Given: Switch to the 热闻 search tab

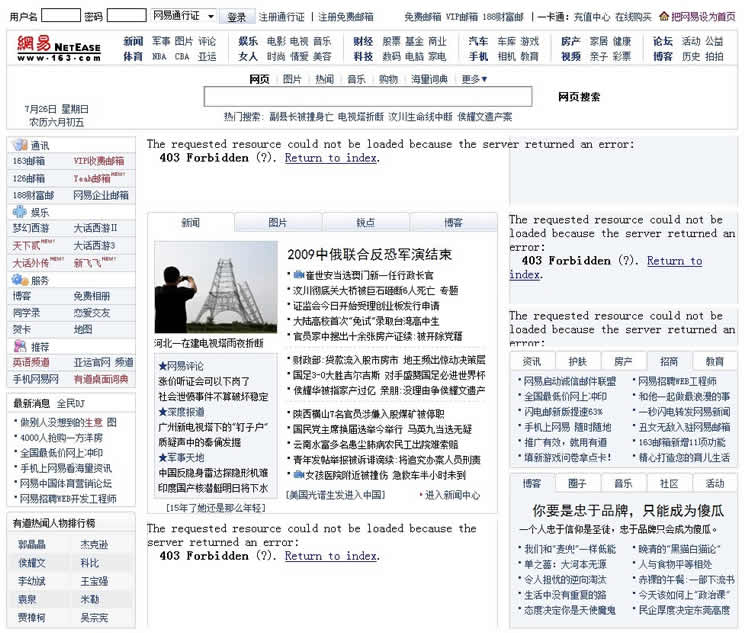Looking at the screenshot, I should point(325,79).
